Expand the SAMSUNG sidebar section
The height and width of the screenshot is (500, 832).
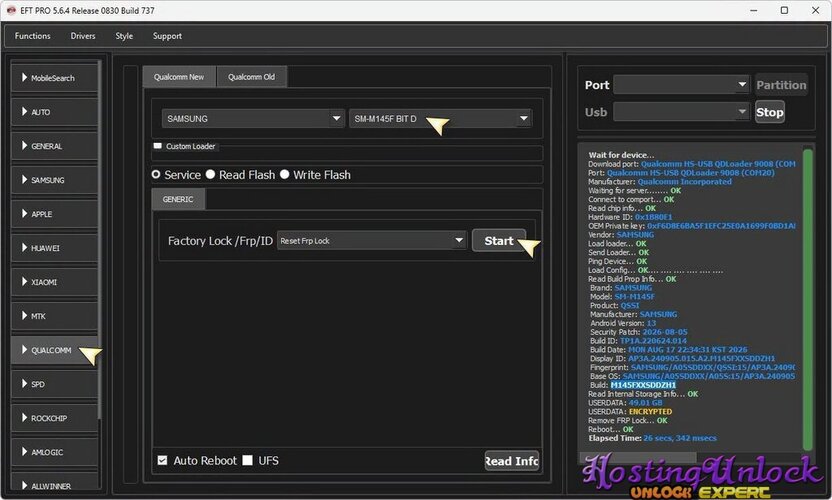(54, 180)
